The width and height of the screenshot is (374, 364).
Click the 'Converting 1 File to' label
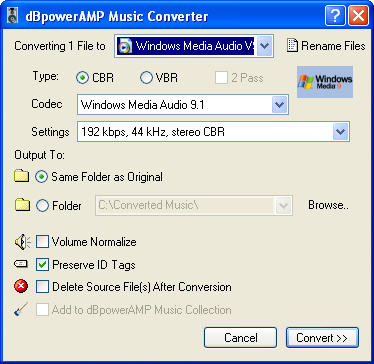pyautogui.click(x=60, y=46)
